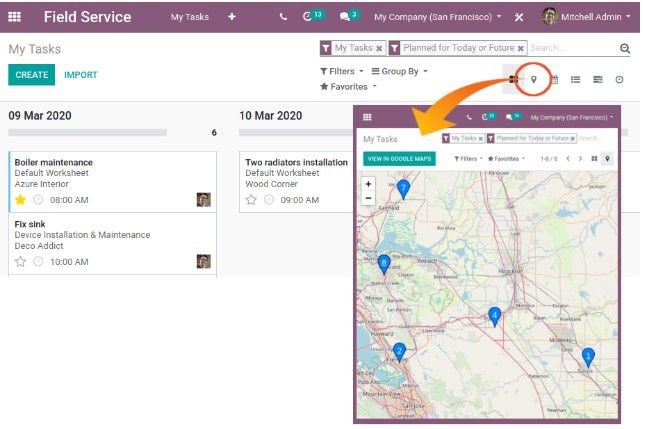The width and height of the screenshot is (645, 429).
Task: Select map pin view icon in inset window
Action: 607,159
